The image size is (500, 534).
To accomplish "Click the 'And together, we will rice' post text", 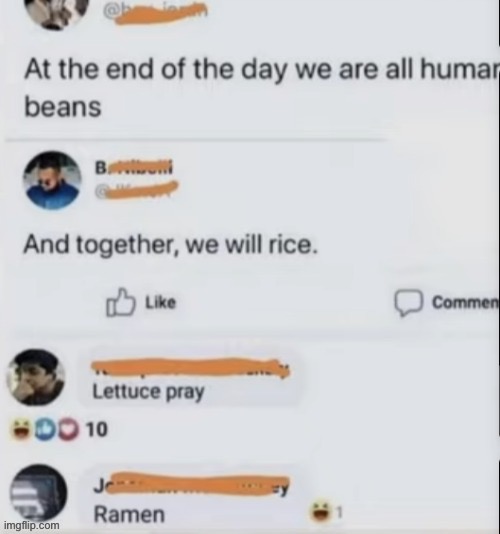I will [x=170, y=245].
